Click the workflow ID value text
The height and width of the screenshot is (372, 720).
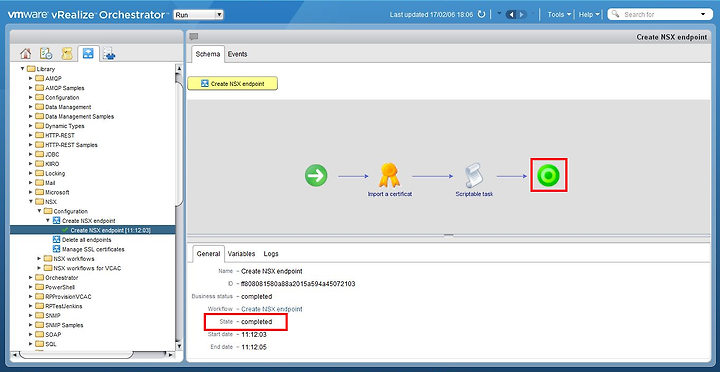click(x=298, y=284)
